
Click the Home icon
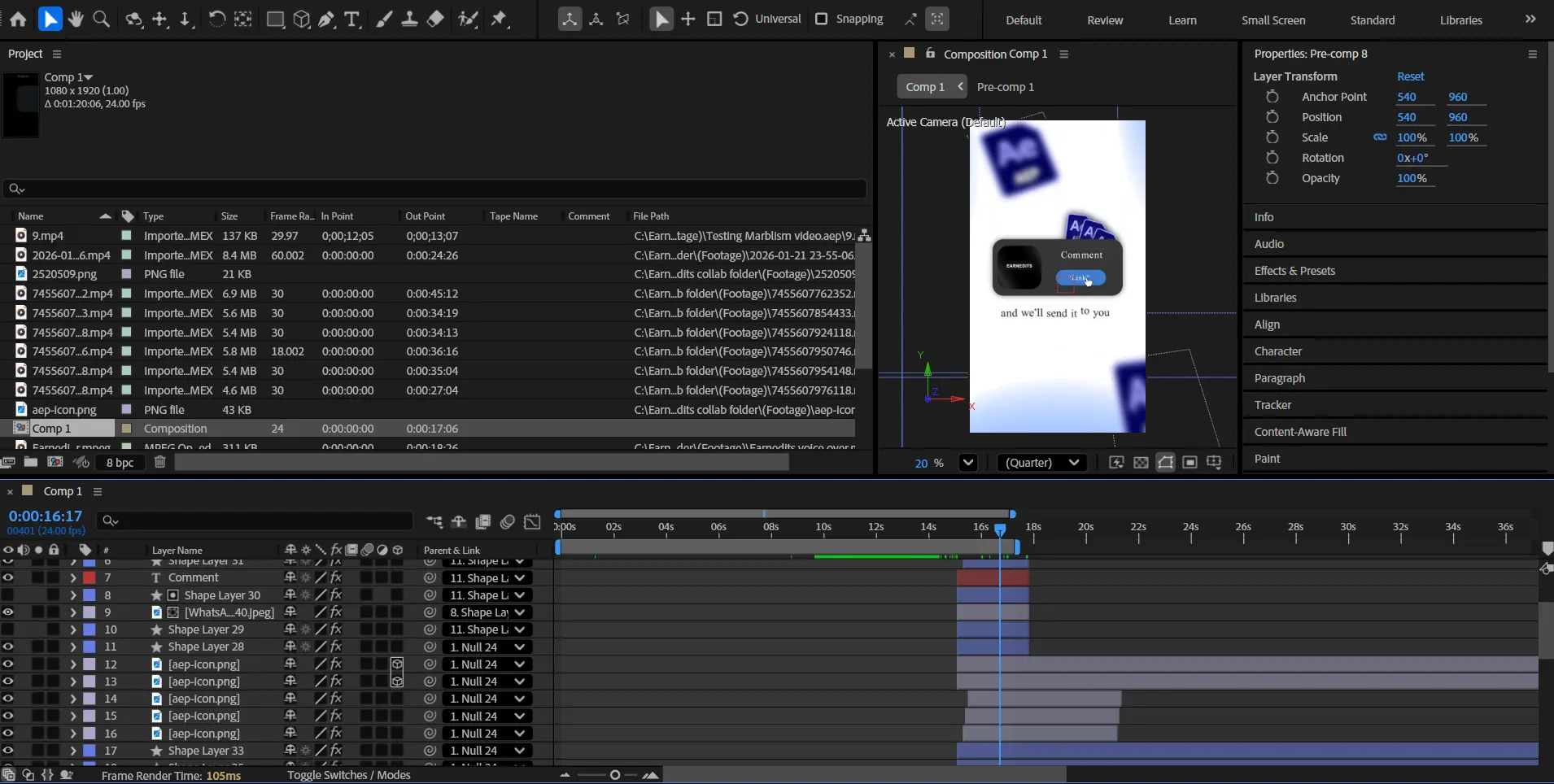coord(18,19)
